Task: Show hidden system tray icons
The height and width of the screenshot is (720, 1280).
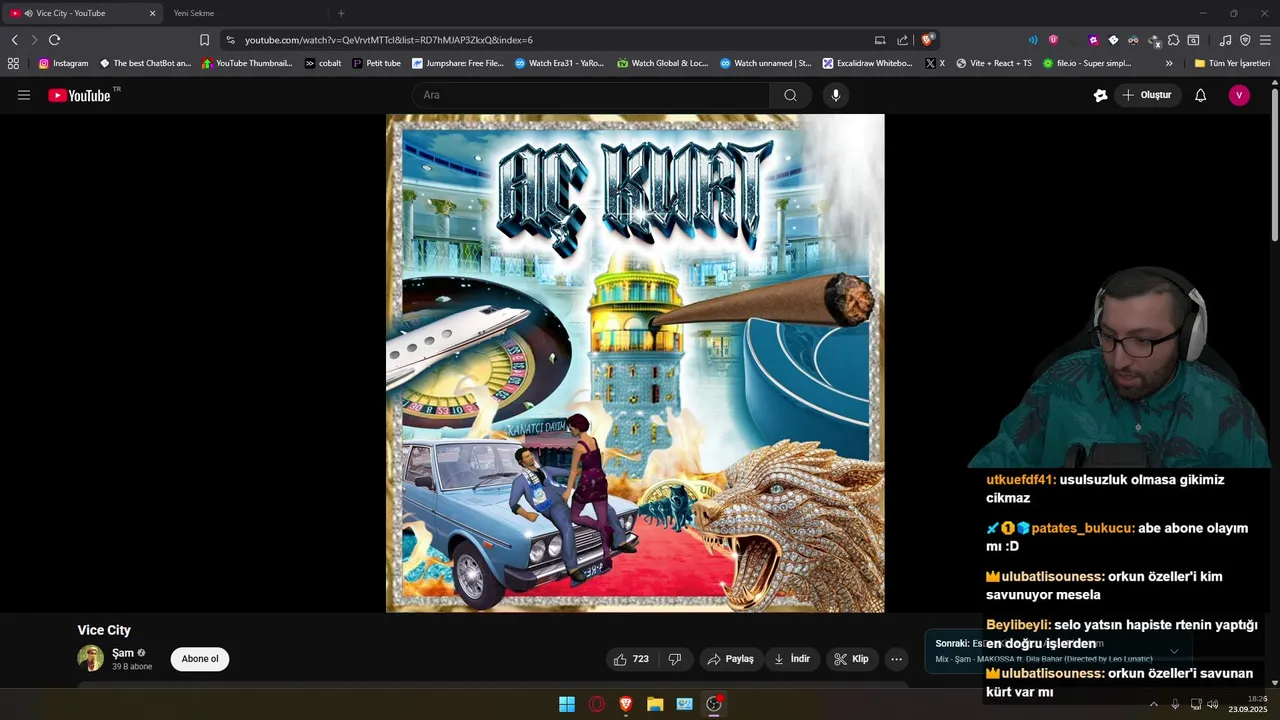Action: click(x=1153, y=704)
